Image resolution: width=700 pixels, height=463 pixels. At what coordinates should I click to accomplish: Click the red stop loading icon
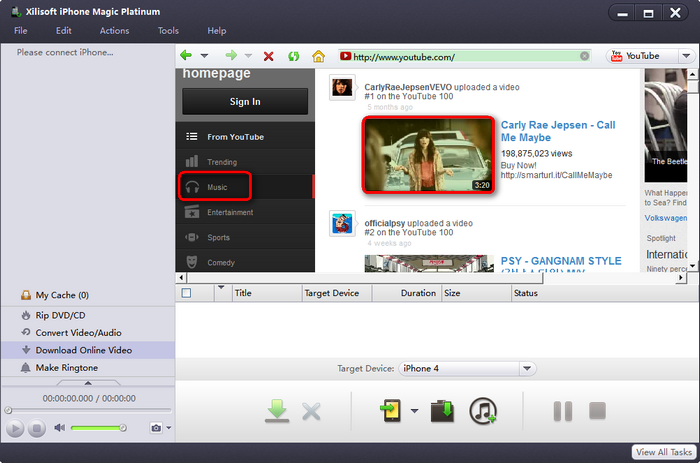point(268,56)
